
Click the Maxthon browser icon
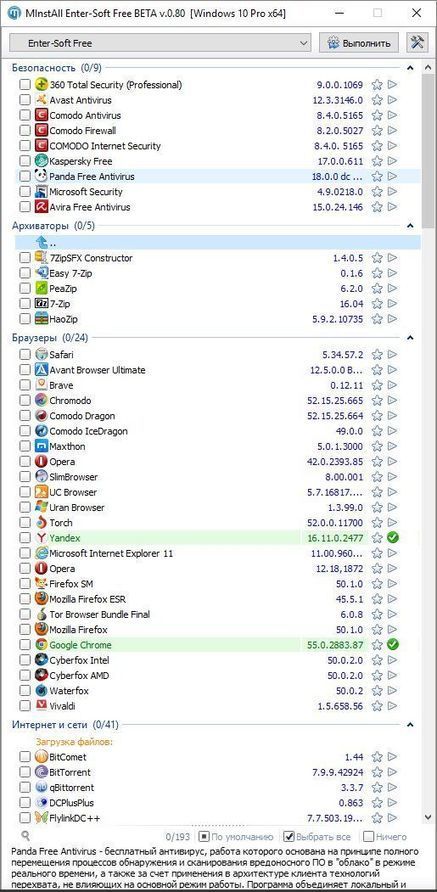(41, 447)
